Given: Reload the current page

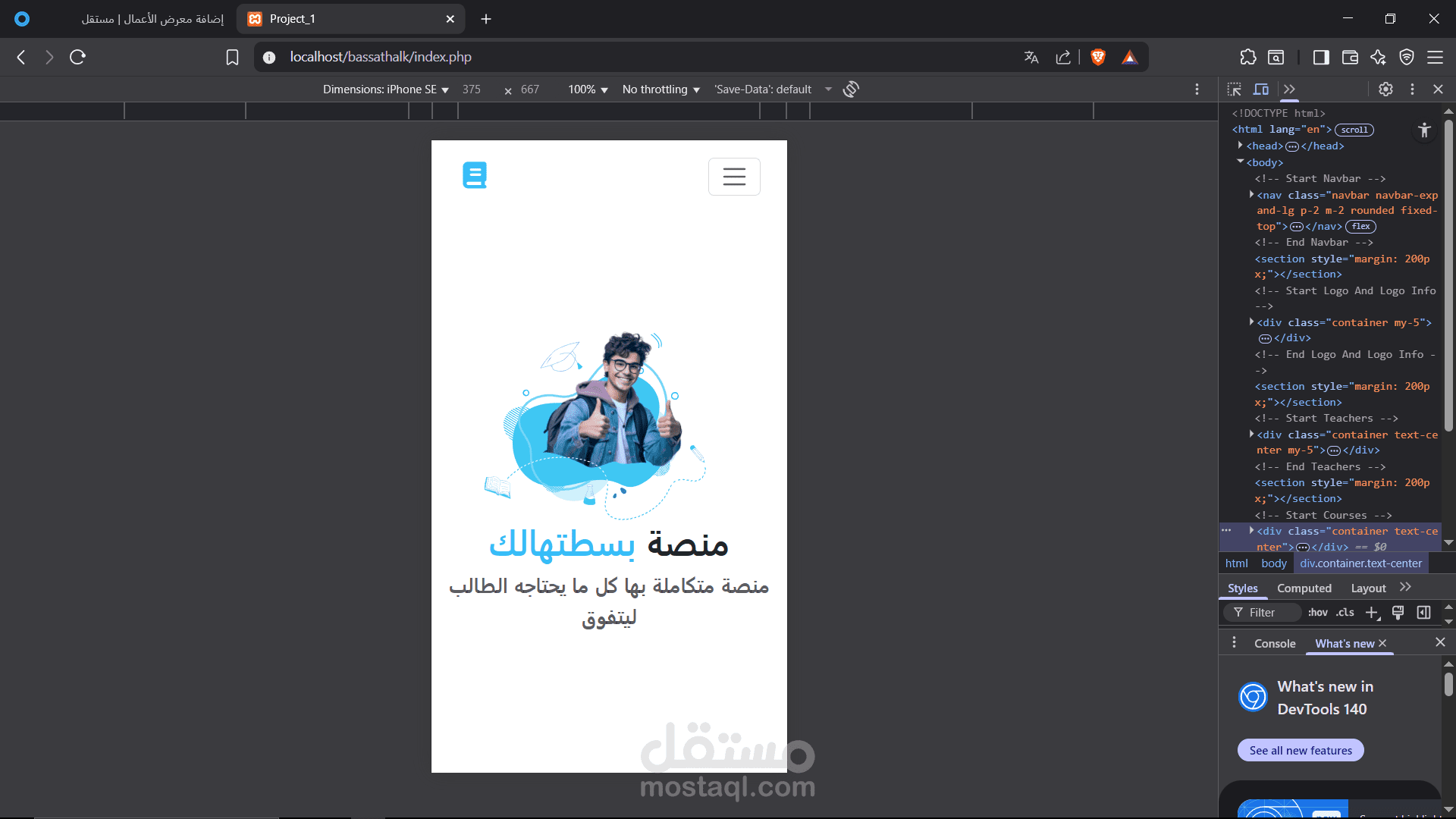Looking at the screenshot, I should click(x=77, y=57).
